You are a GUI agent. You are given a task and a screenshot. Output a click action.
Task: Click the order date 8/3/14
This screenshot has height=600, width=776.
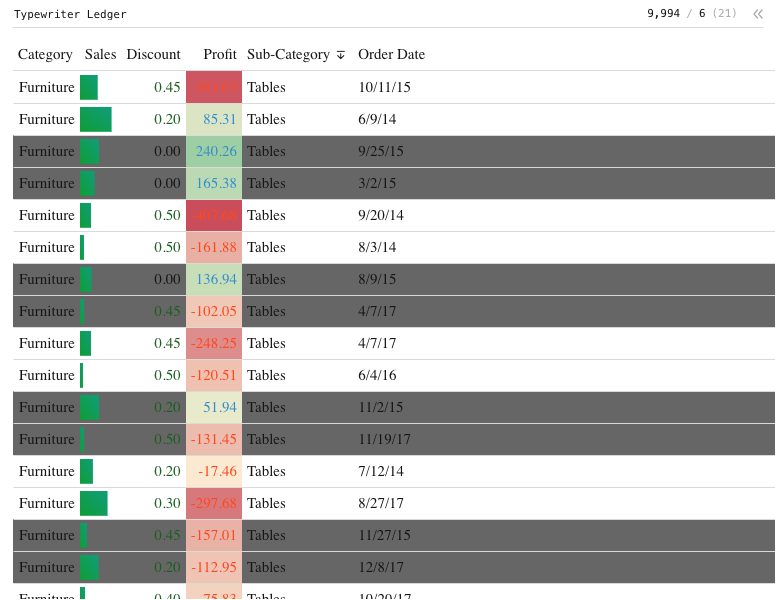[x=377, y=247]
